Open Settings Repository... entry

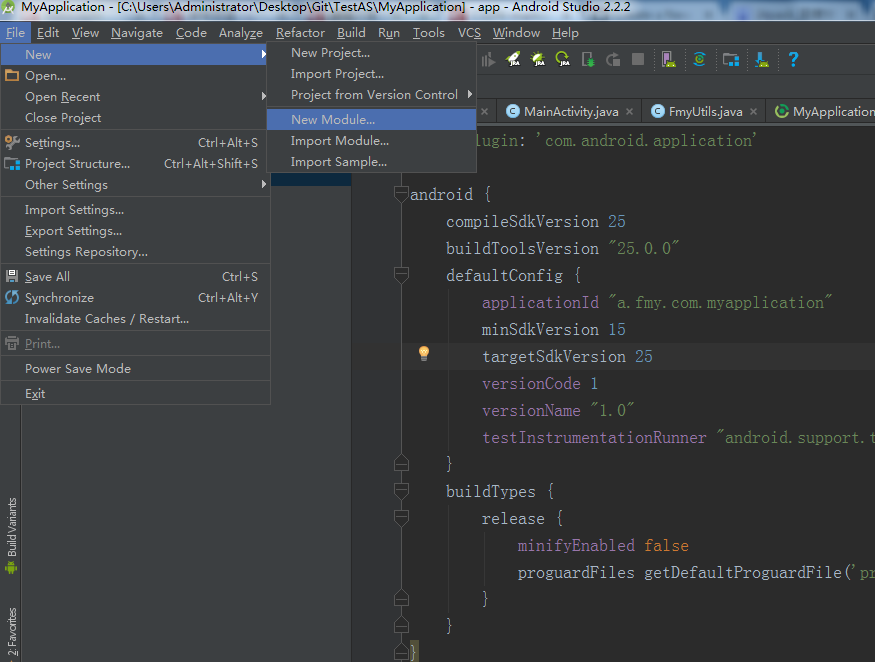[x=136, y=252]
